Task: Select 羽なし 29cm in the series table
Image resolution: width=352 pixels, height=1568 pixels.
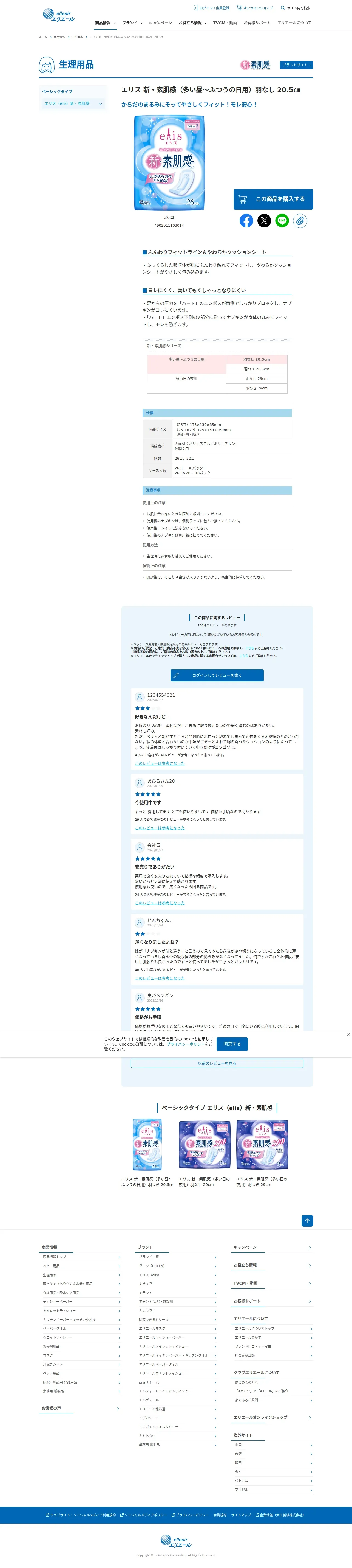Action: [x=257, y=379]
